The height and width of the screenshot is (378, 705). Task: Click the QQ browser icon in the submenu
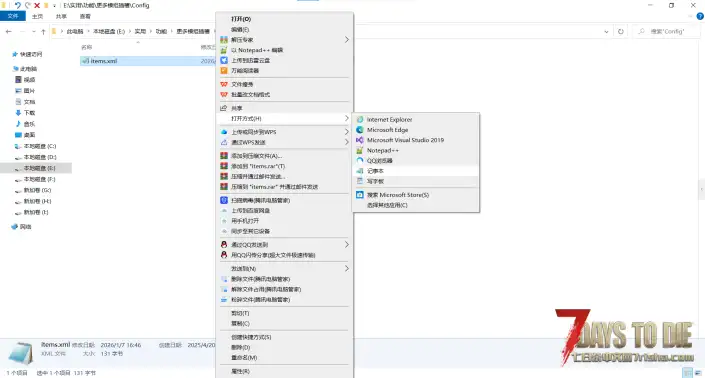360,161
